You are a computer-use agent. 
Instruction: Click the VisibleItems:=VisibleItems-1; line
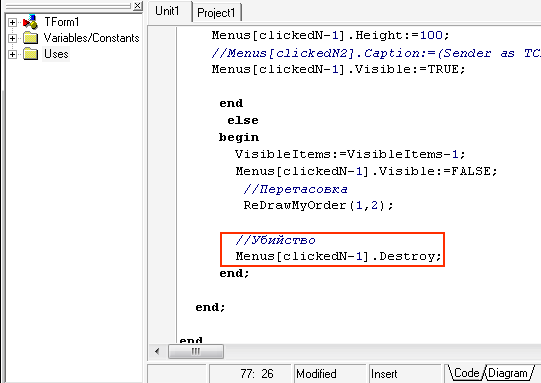(350, 154)
